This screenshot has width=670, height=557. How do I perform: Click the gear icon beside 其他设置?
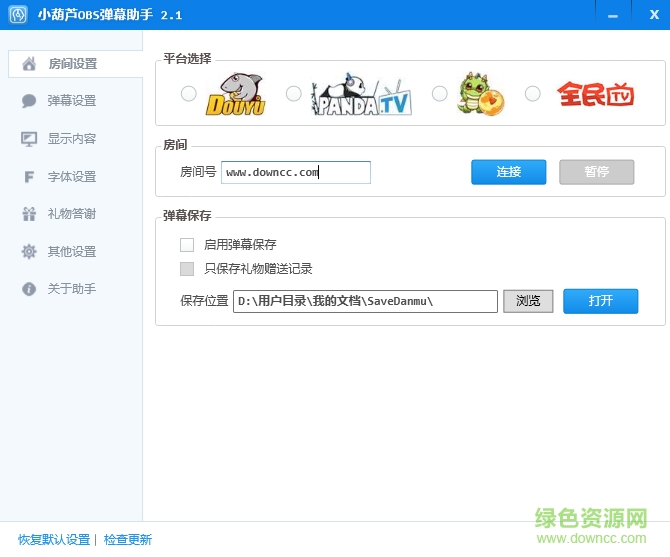29,252
